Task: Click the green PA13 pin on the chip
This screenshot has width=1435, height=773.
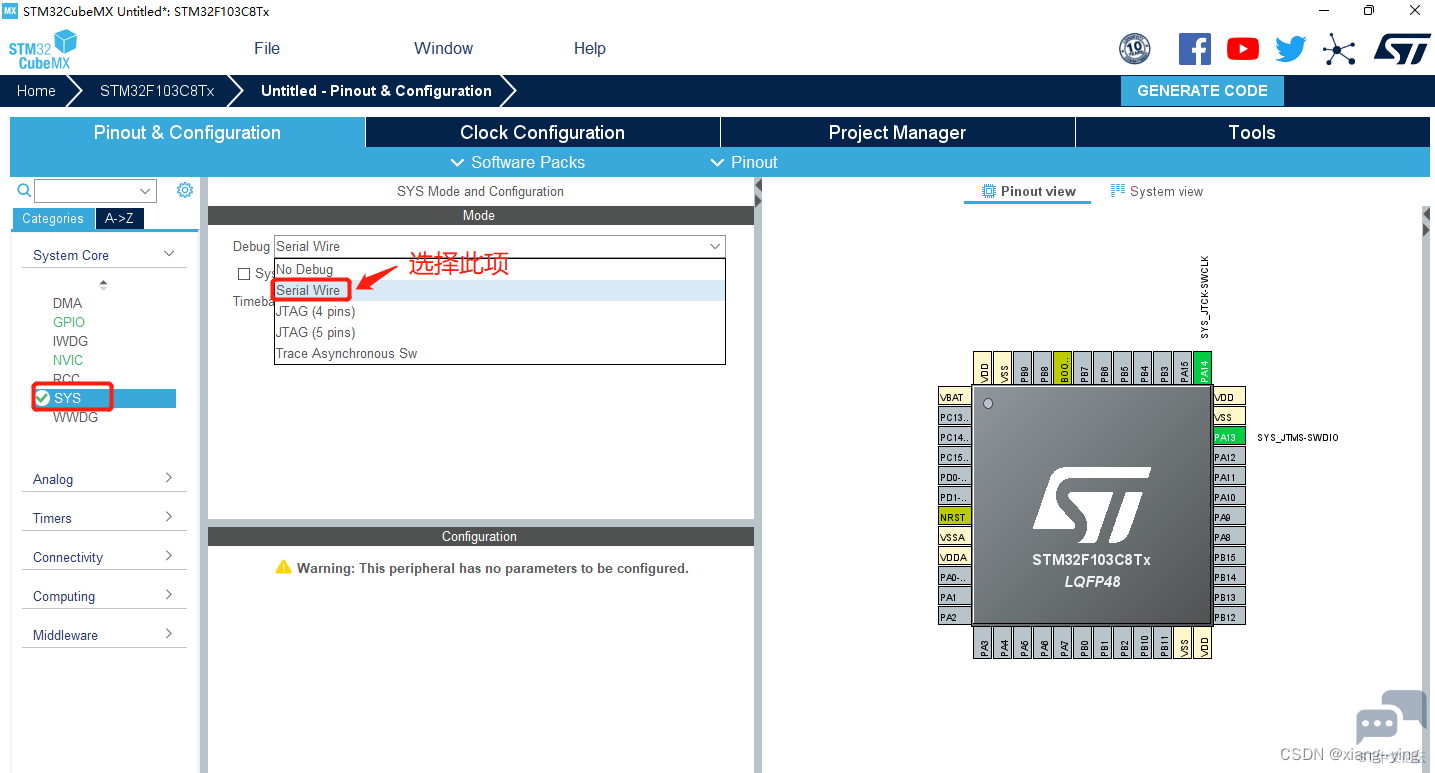Action: point(1229,437)
